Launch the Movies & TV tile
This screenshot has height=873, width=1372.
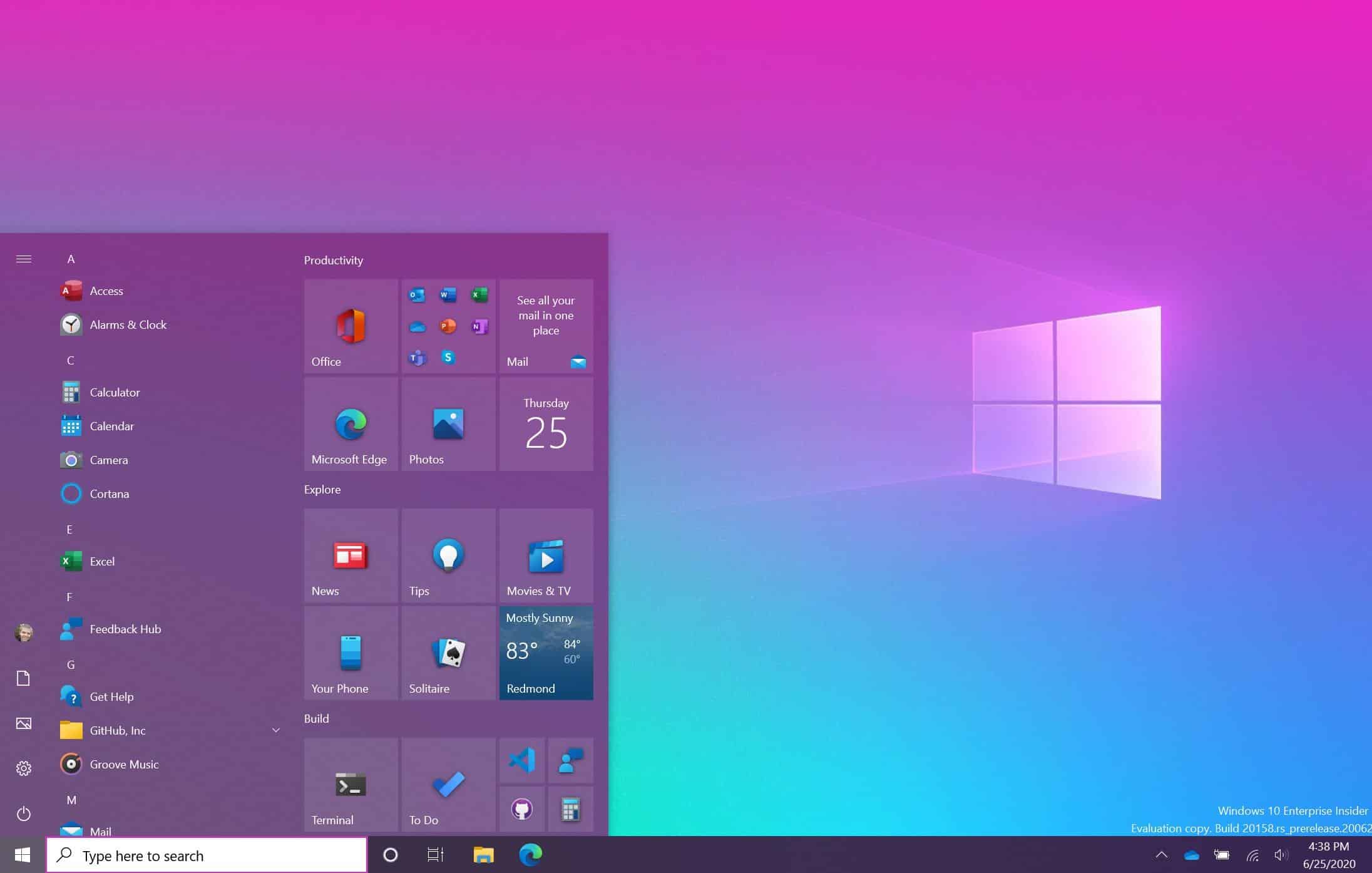pyautogui.click(x=546, y=555)
